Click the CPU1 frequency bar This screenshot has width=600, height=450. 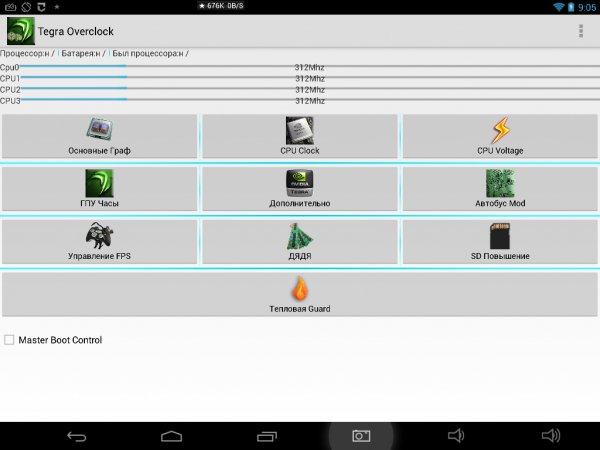310,78
